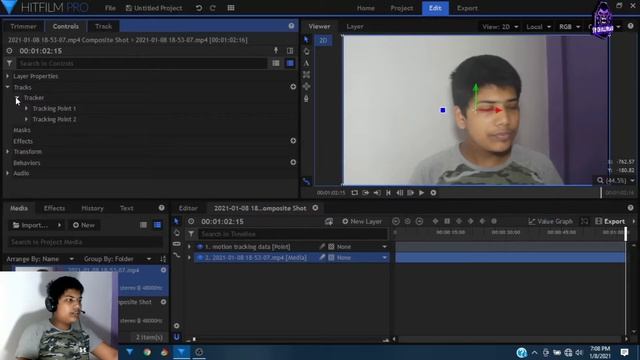The height and width of the screenshot is (360, 640).
Task: Click New Layer in timeline
Action: (362, 221)
